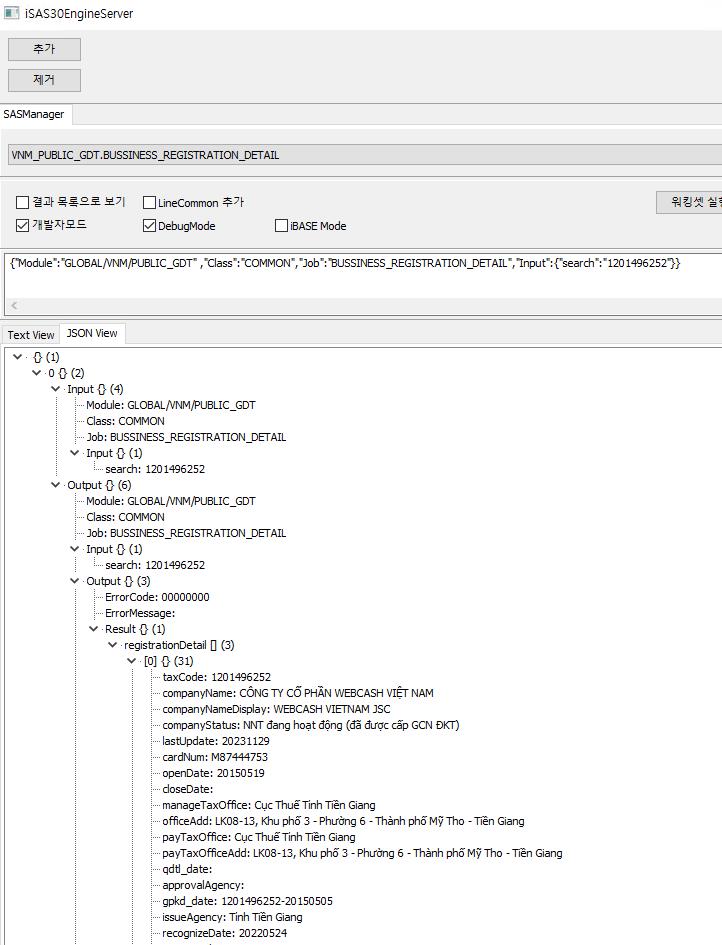This screenshot has width=722, height=945.
Task: Select the officeAdd row
Action: tap(344, 821)
